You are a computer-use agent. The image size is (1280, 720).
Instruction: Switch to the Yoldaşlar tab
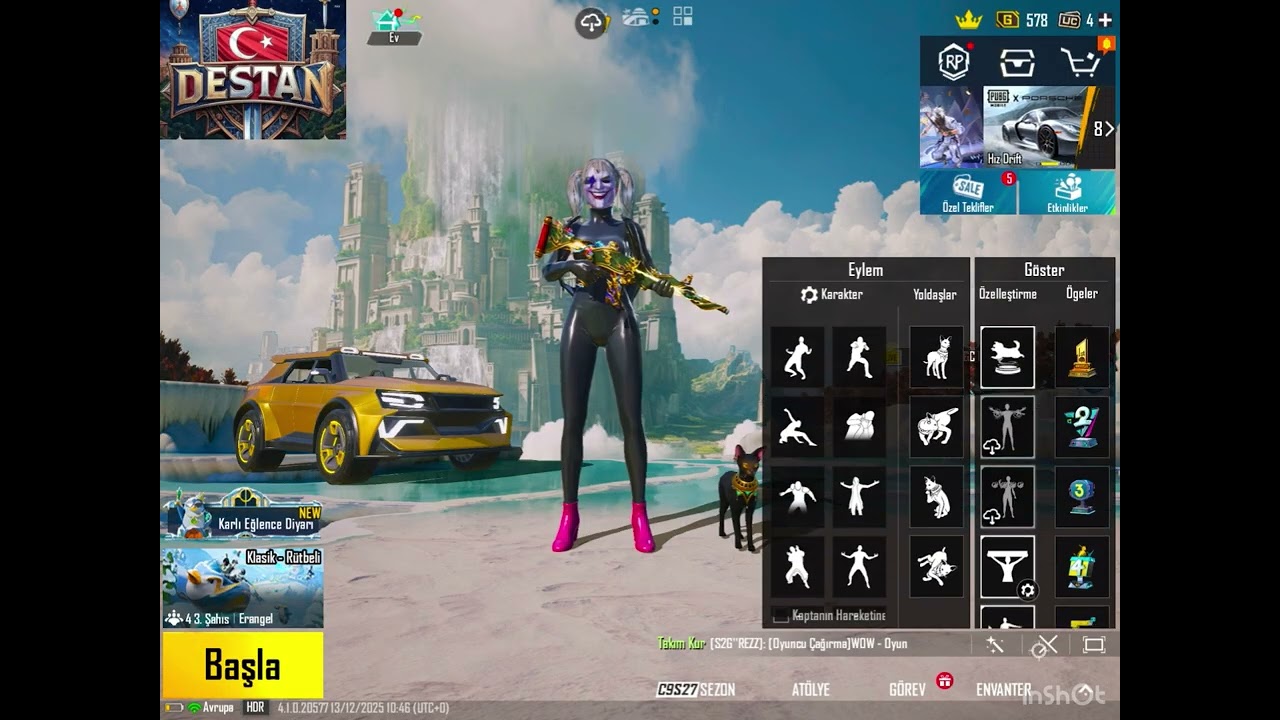(934, 295)
